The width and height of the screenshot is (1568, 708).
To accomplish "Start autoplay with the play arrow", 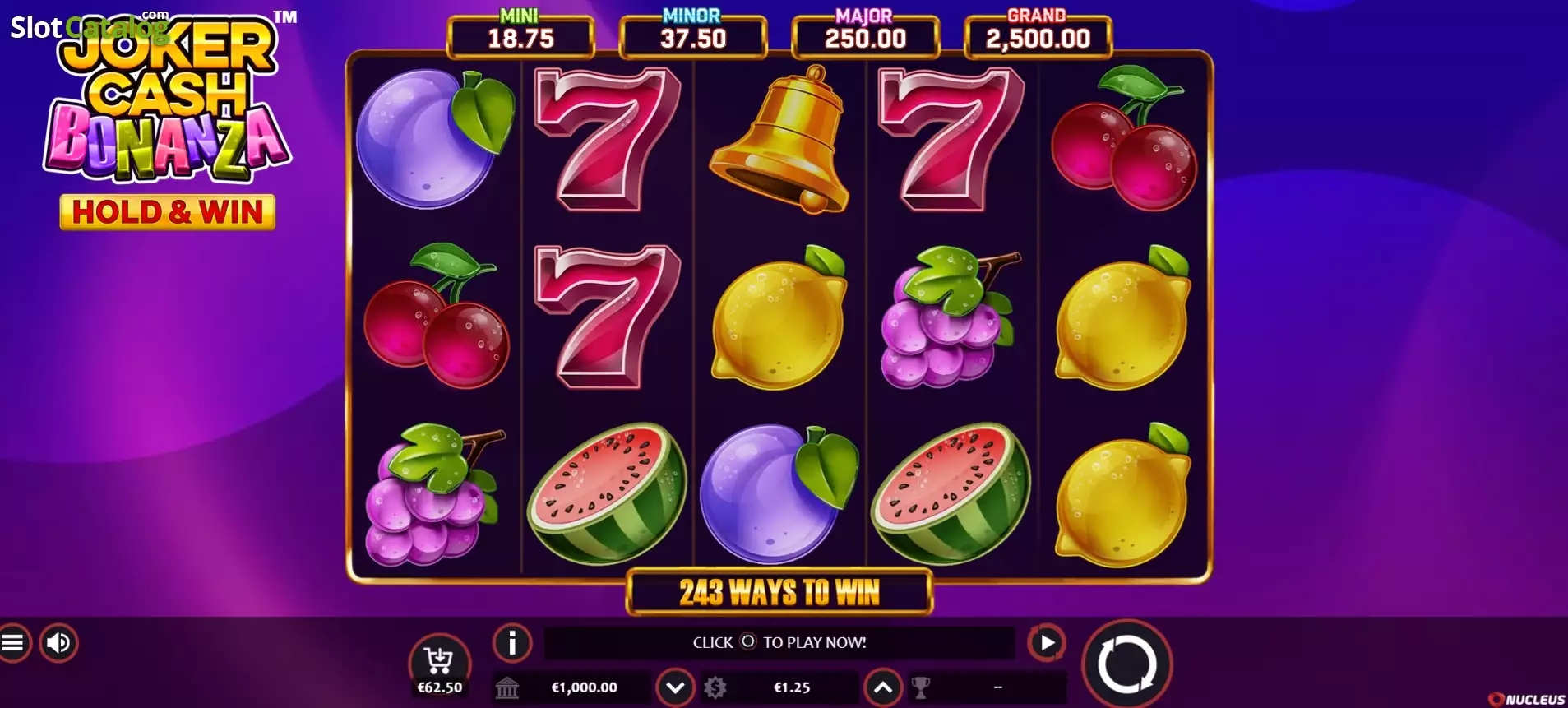I will [x=1047, y=643].
